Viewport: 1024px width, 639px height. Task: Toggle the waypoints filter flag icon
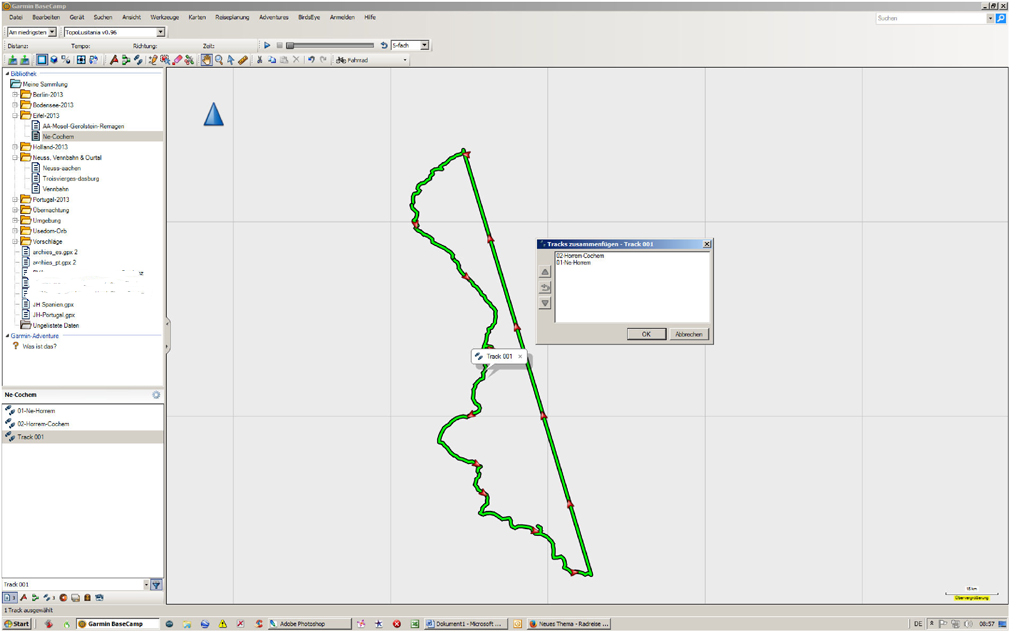click(24, 598)
